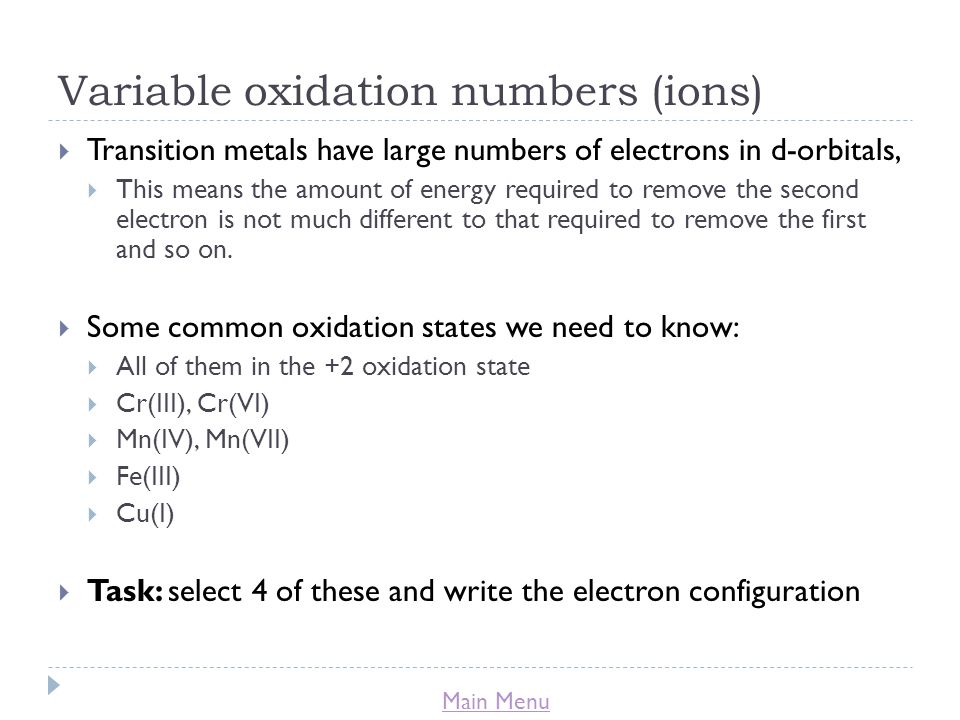Open the Main Menu link
The height and width of the screenshot is (720, 960).
[495, 701]
